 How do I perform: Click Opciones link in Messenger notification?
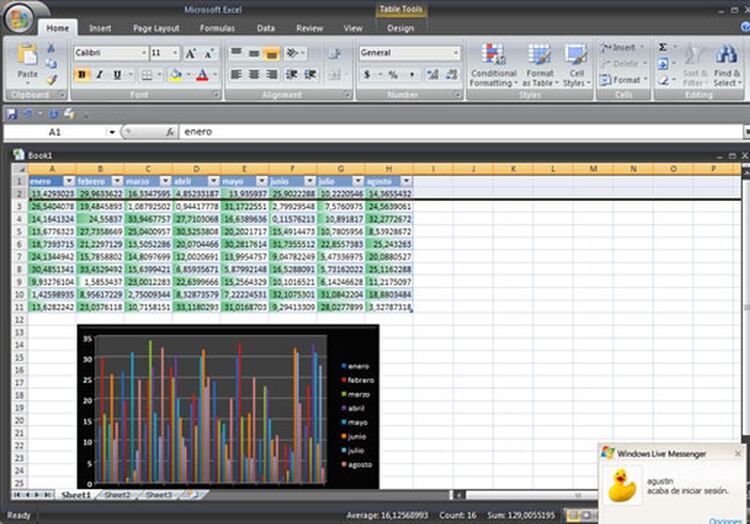tap(725, 520)
